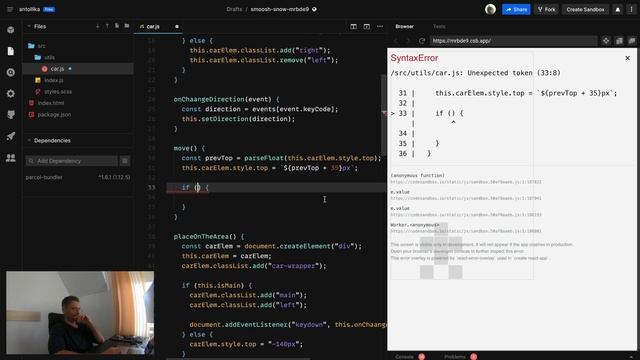The image size is (640, 360).
Task: Open the vertical dots menu at top right
Action: click(x=631, y=9)
